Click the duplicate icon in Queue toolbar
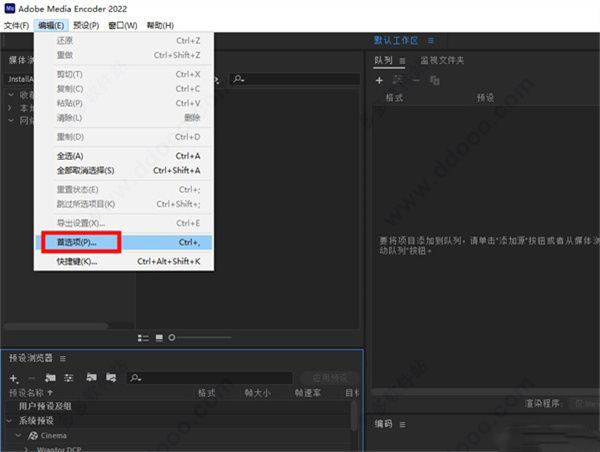600x452 pixels. (x=435, y=80)
